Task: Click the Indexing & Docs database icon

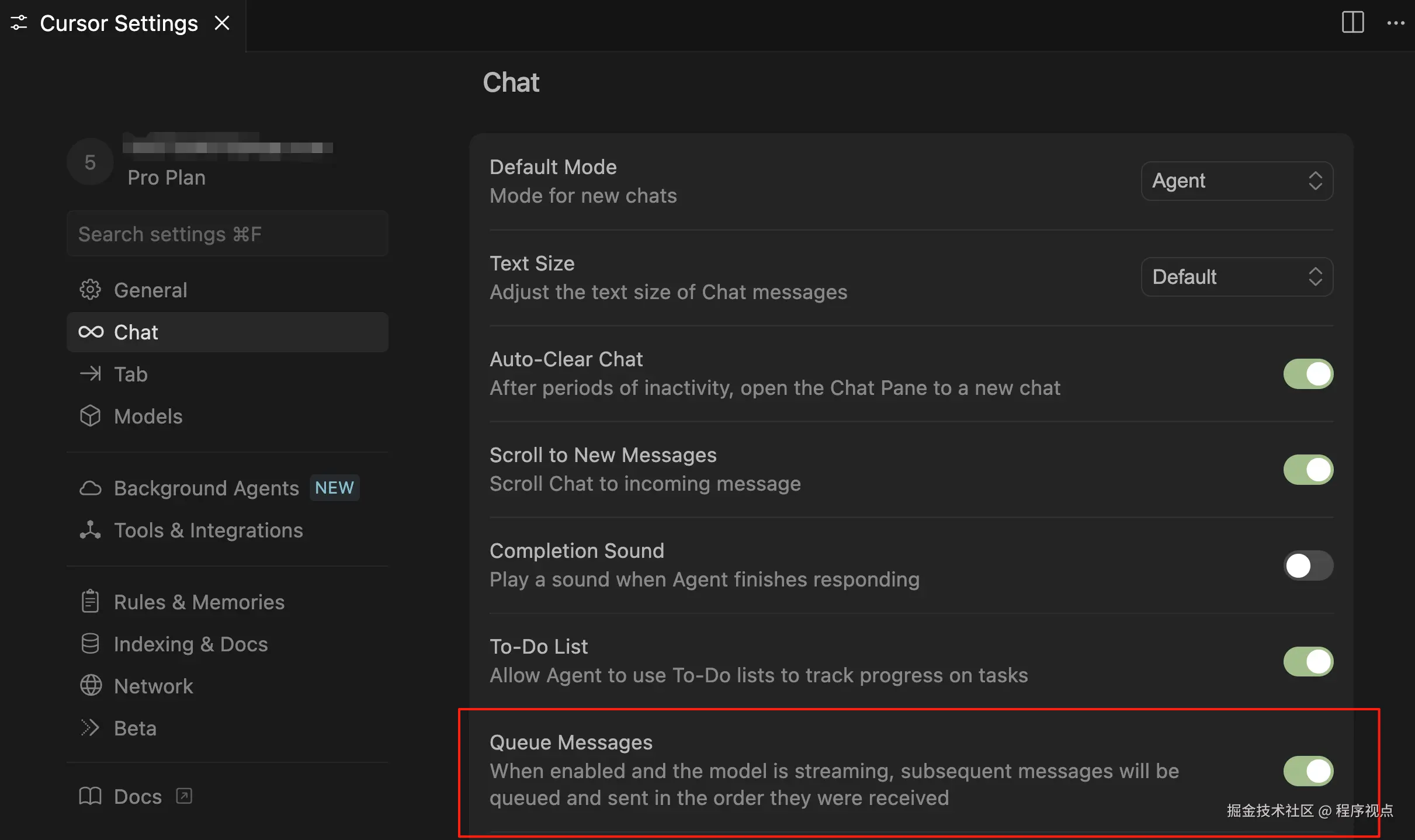Action: (91, 644)
